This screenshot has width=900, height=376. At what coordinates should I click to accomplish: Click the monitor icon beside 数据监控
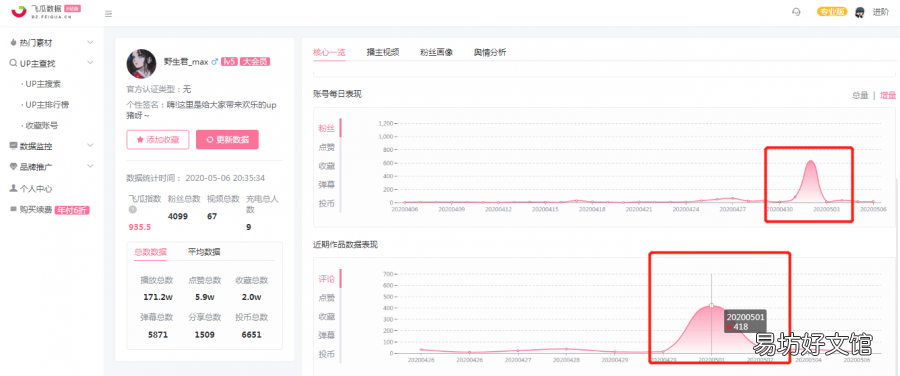point(13,146)
